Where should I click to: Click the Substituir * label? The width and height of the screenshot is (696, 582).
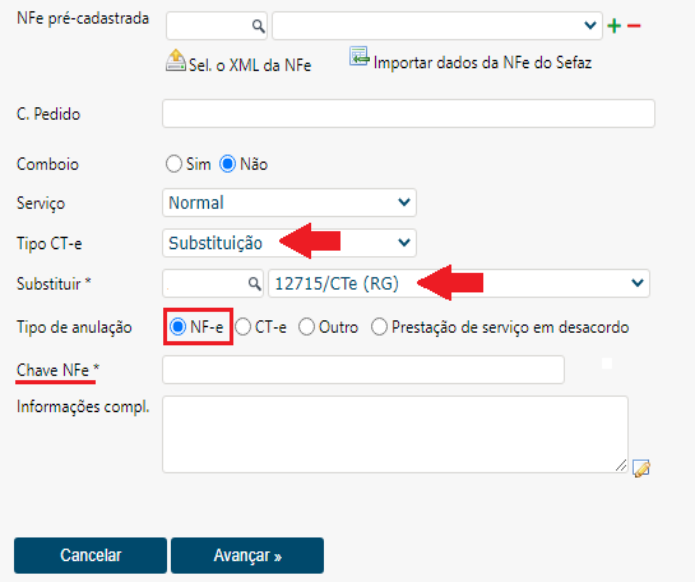[54, 283]
